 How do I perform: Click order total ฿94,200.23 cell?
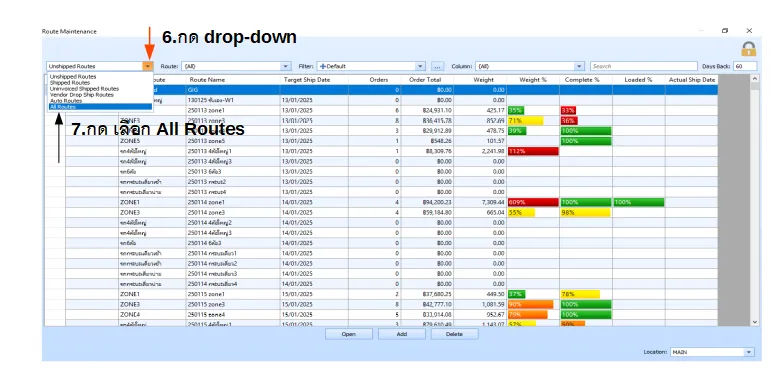point(427,202)
